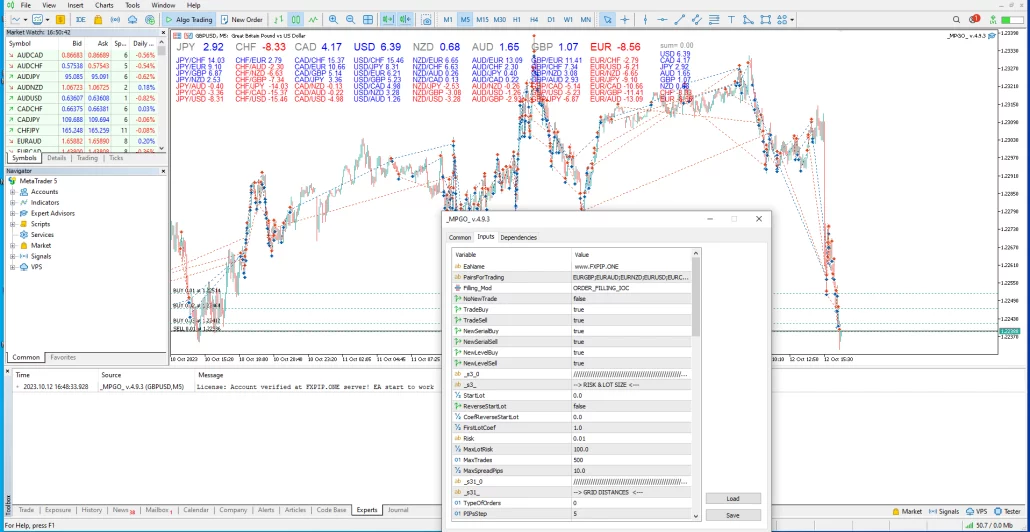Click the Zoom Out magnifier icon
Image resolution: width=1030 pixels, height=532 pixels.
[349, 19]
